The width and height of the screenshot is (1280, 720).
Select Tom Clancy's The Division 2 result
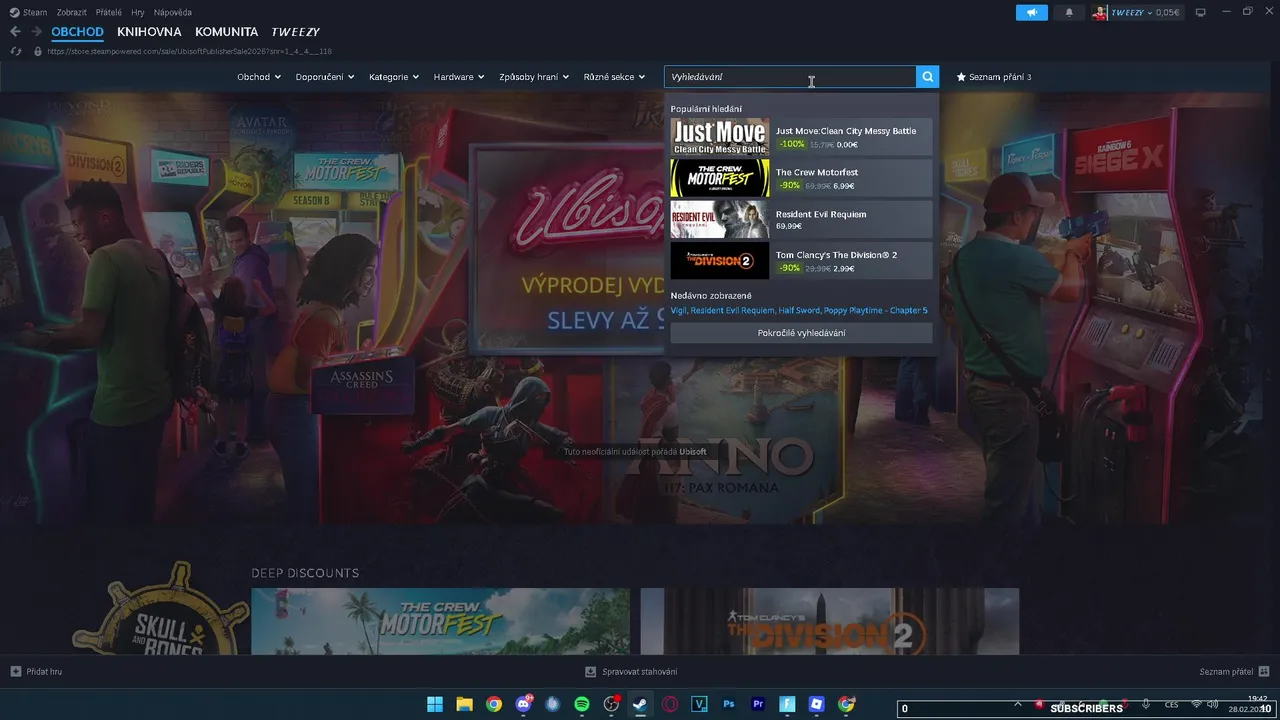pos(801,260)
